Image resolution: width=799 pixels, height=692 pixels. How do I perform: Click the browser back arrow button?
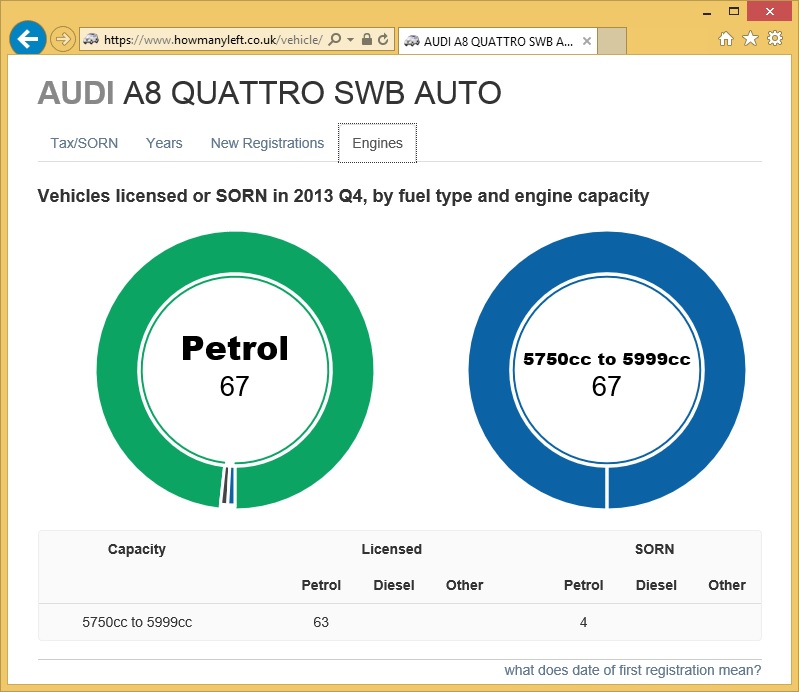coord(28,38)
